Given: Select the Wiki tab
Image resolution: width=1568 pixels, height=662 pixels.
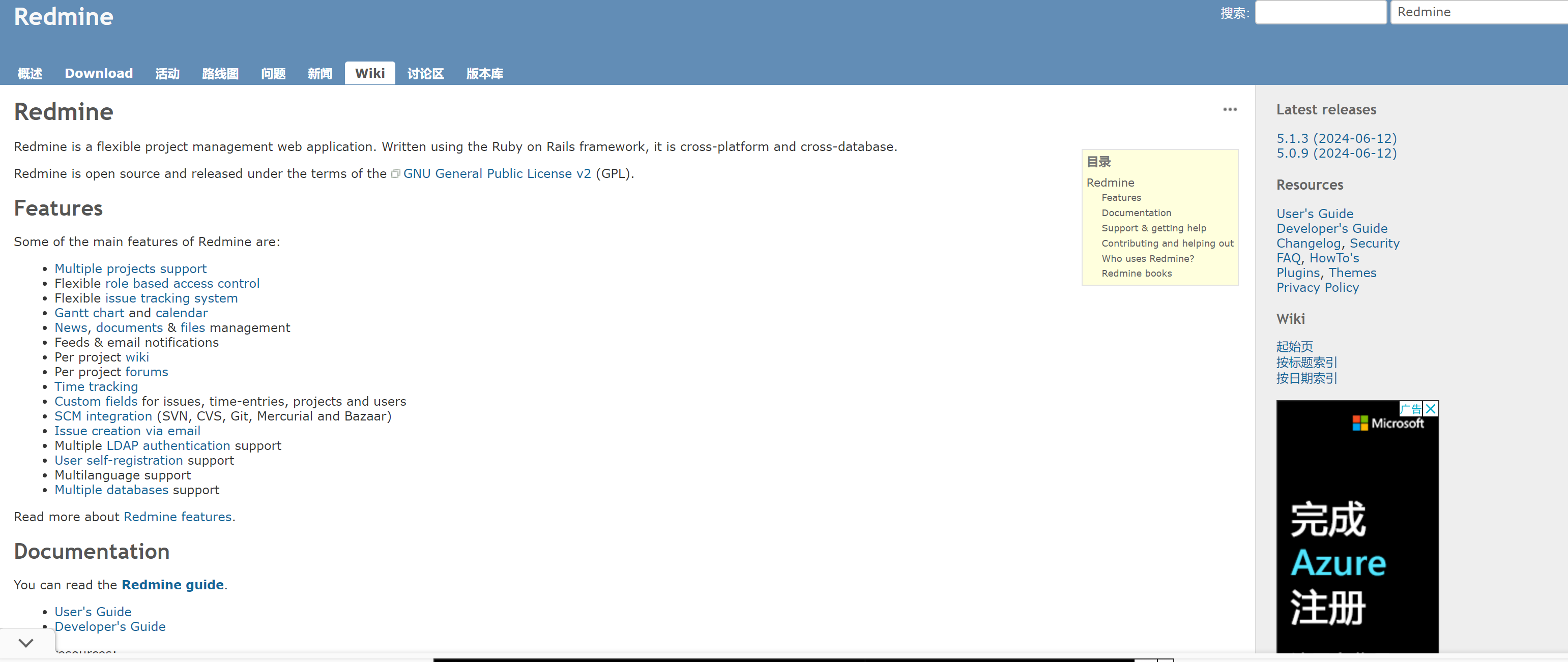Looking at the screenshot, I should click(370, 74).
